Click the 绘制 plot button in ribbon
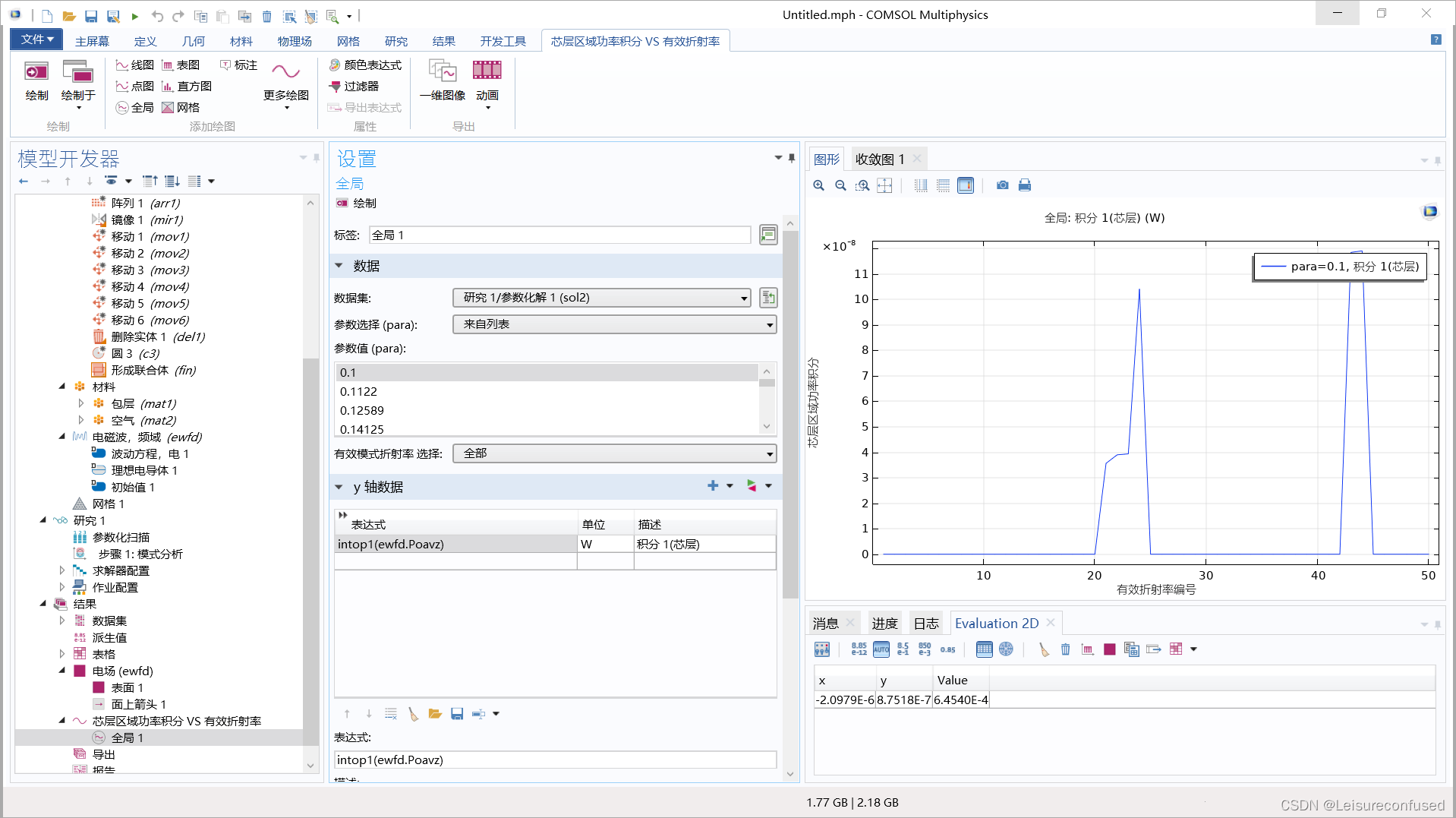Image resolution: width=1456 pixels, height=818 pixels. (x=36, y=81)
